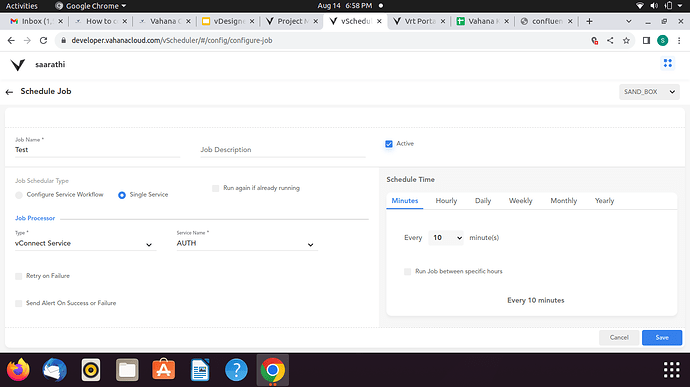Click the browser forward arrow
This screenshot has height=387, width=690.
coord(27,41)
